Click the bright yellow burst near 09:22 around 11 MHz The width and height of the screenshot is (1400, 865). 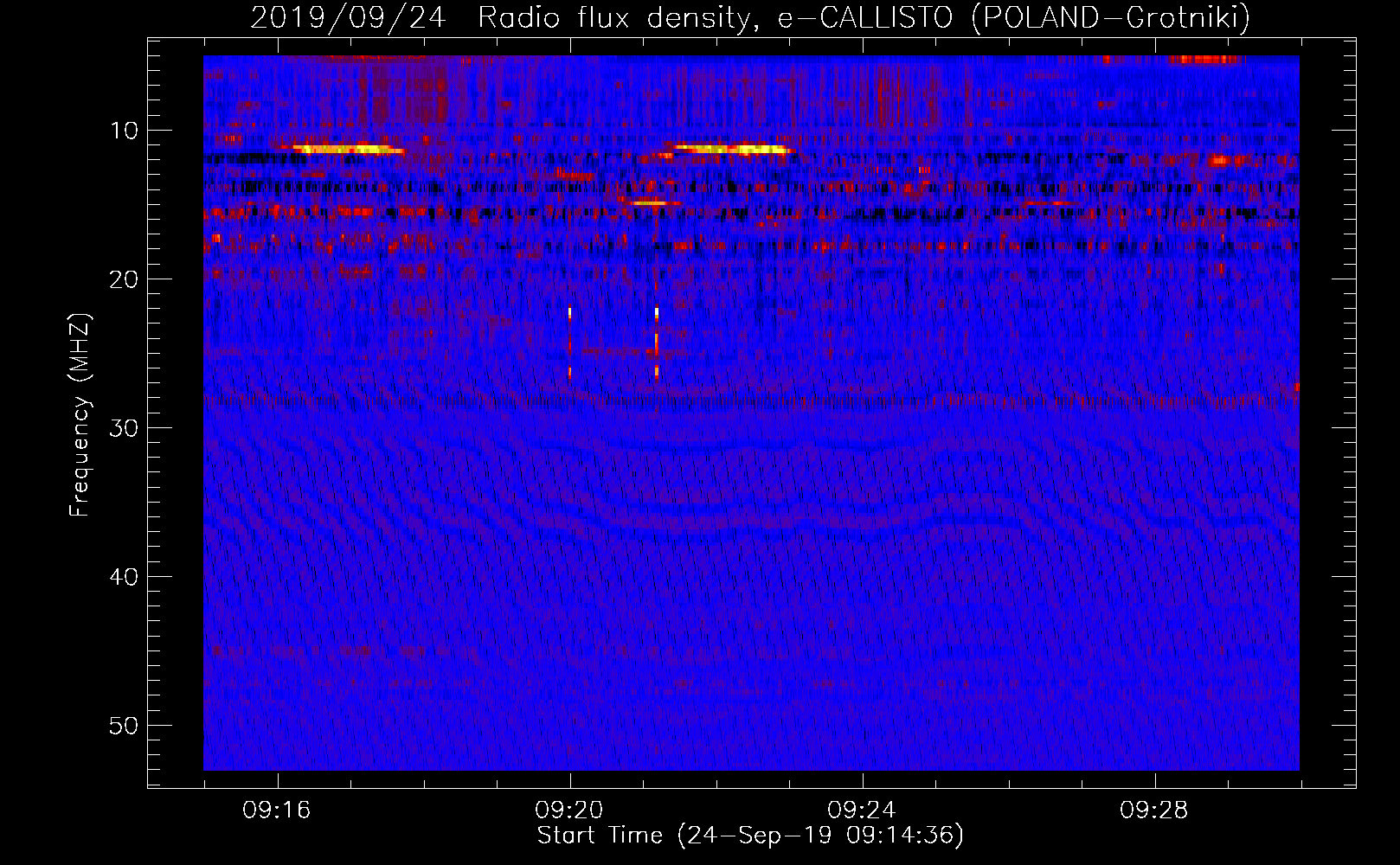pos(733,149)
